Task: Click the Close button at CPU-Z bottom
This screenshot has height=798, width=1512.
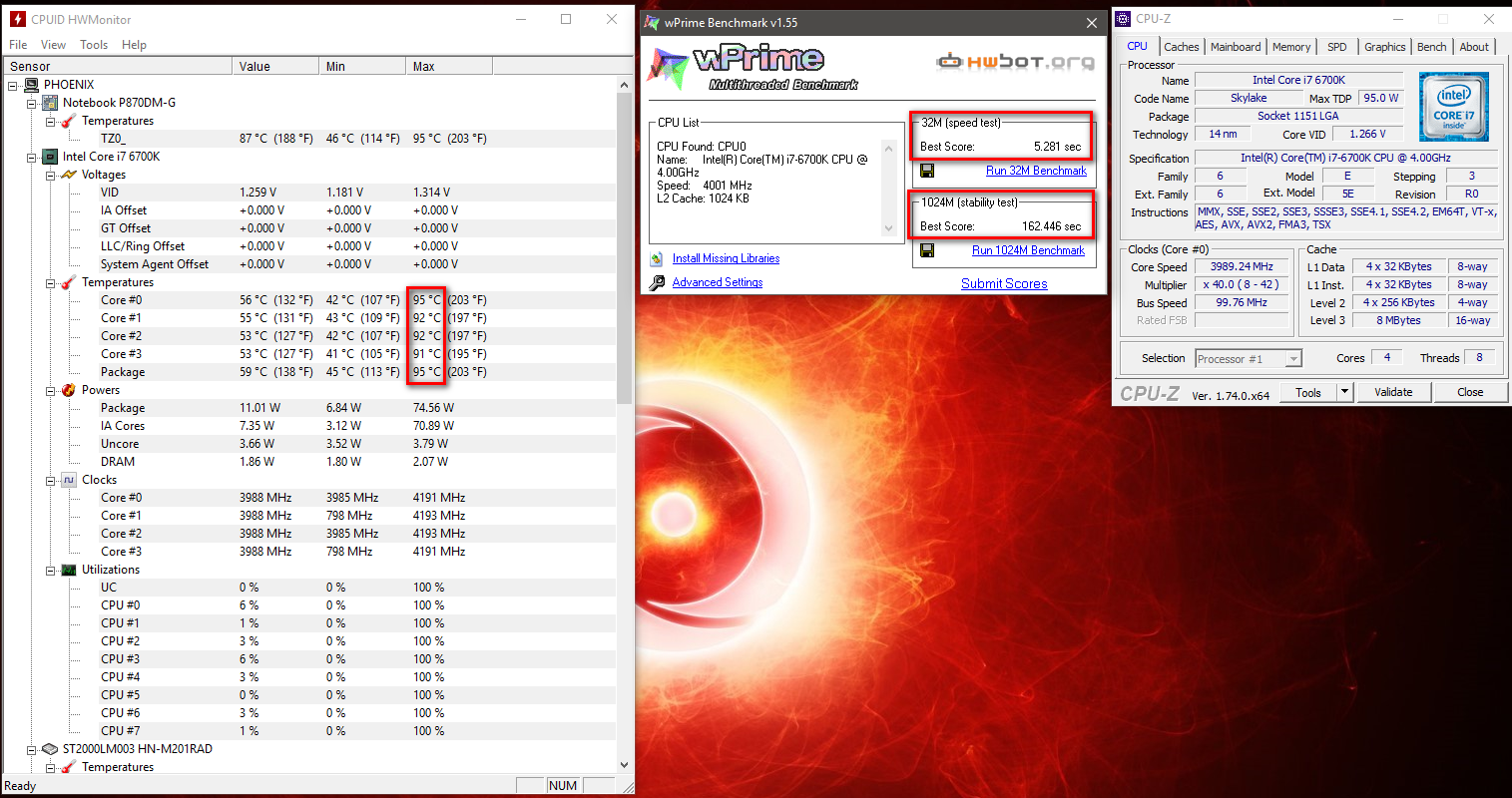Action: click(x=1470, y=392)
